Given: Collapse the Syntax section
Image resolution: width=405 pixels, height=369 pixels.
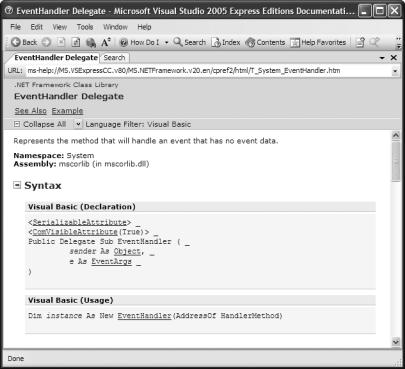Looking at the screenshot, I should pos(17,185).
